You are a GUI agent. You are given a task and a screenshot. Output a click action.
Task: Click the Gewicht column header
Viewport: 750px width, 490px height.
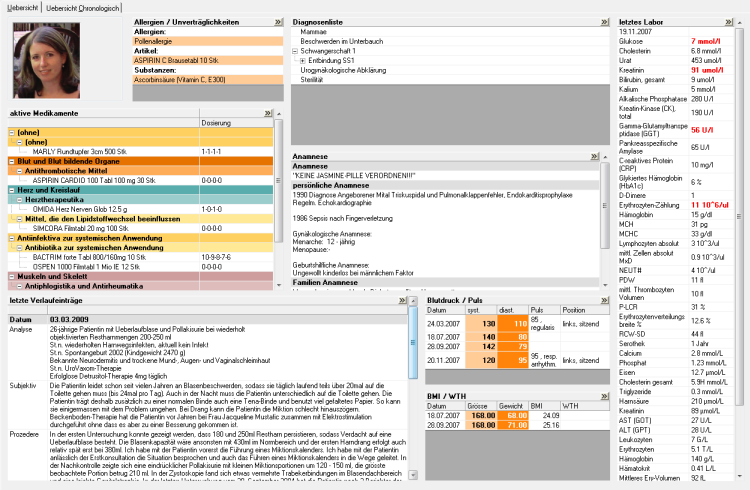pos(513,406)
